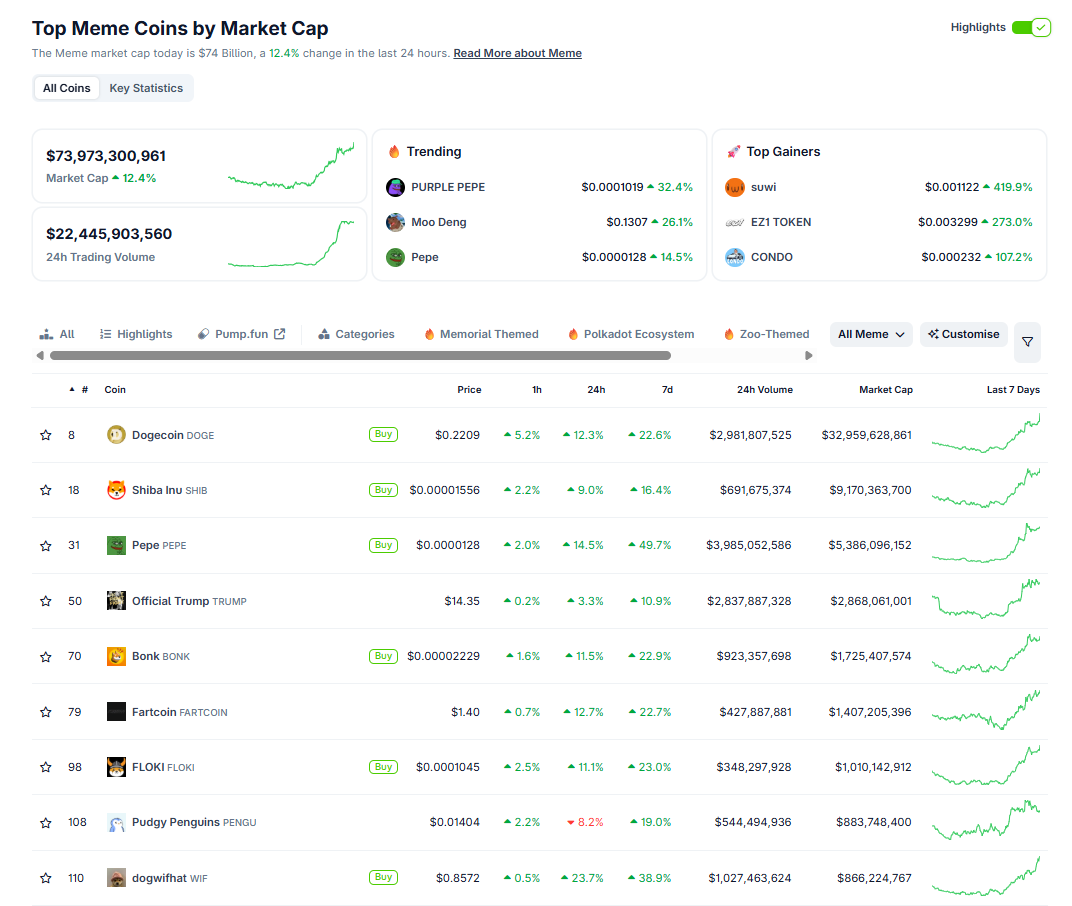Toggle the Highlights switch off
Viewport: 1072px width, 906px height.
click(x=1032, y=27)
